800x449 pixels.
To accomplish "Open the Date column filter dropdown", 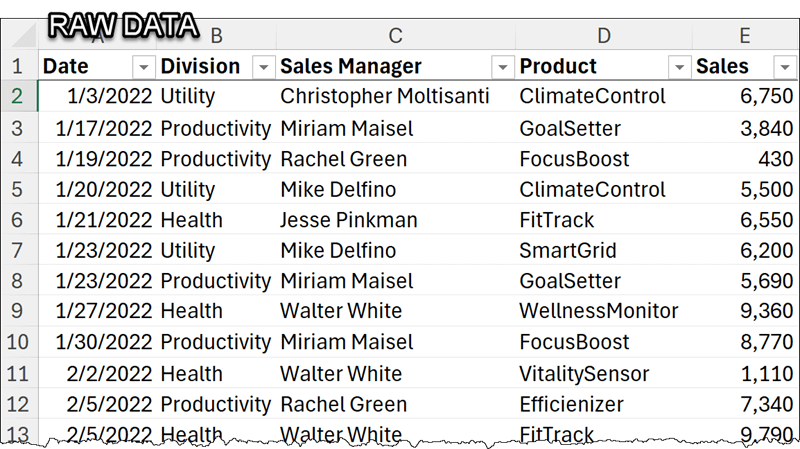I will [143, 67].
